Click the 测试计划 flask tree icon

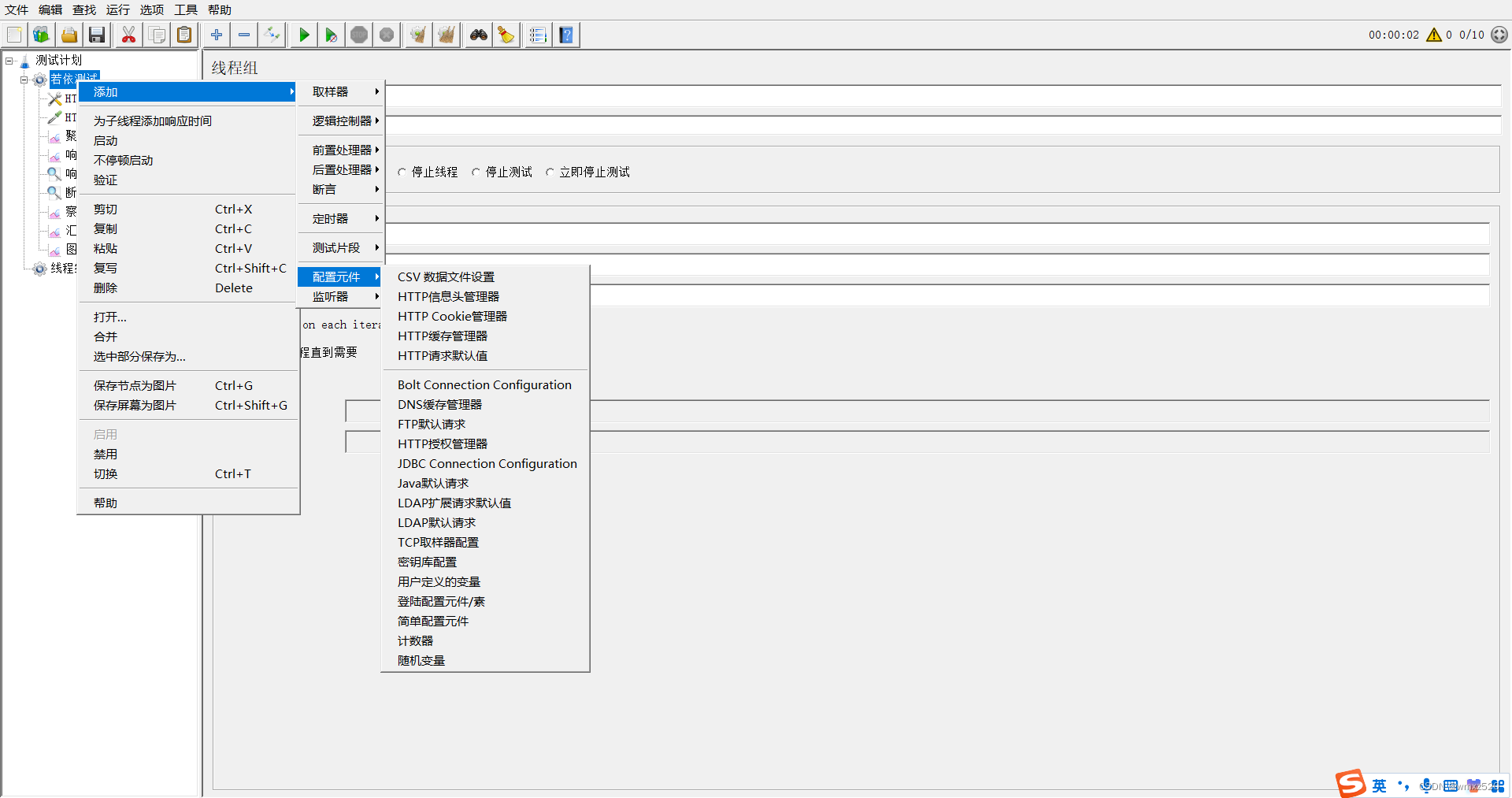24,61
